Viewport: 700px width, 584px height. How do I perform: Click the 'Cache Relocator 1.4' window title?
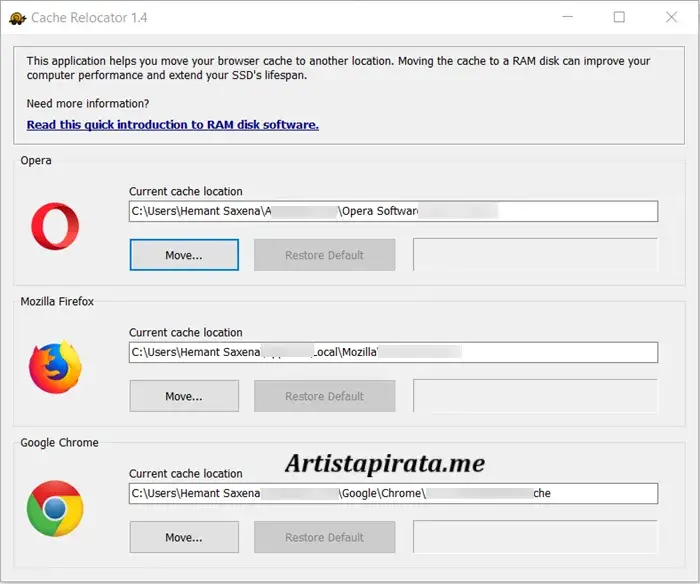[89, 17]
